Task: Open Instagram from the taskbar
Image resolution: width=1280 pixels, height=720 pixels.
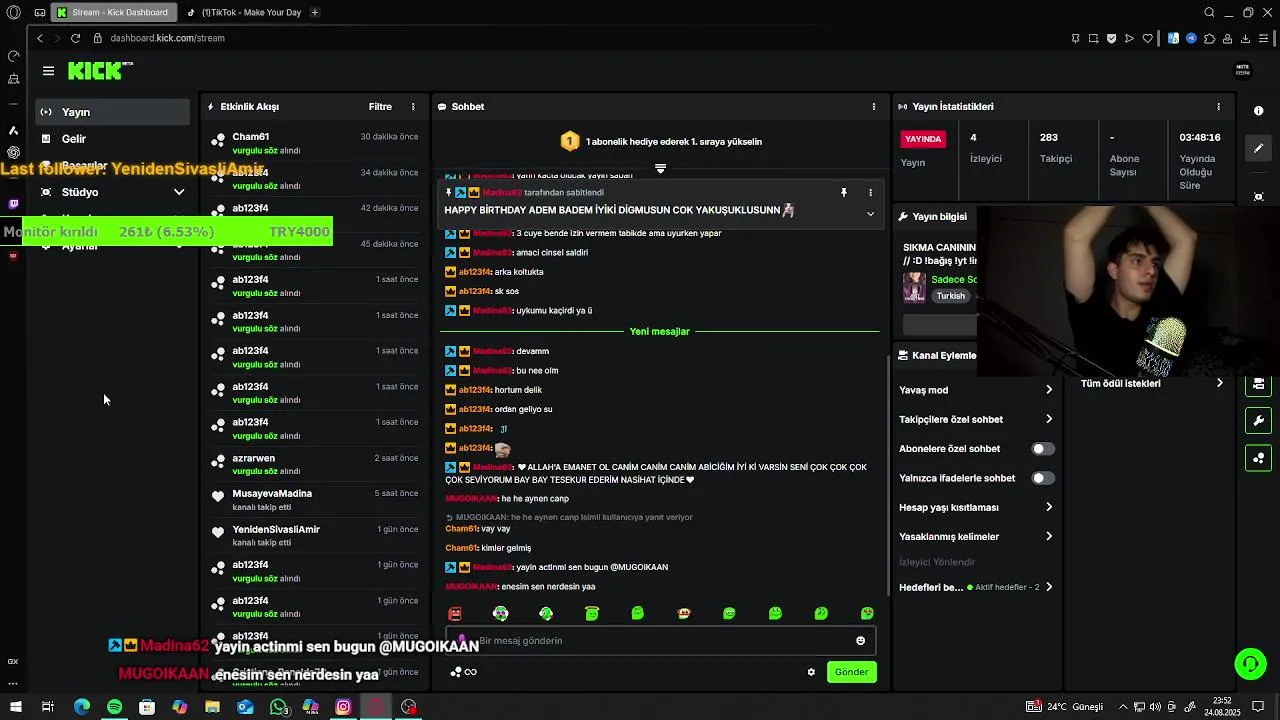Action: pyautogui.click(x=343, y=707)
